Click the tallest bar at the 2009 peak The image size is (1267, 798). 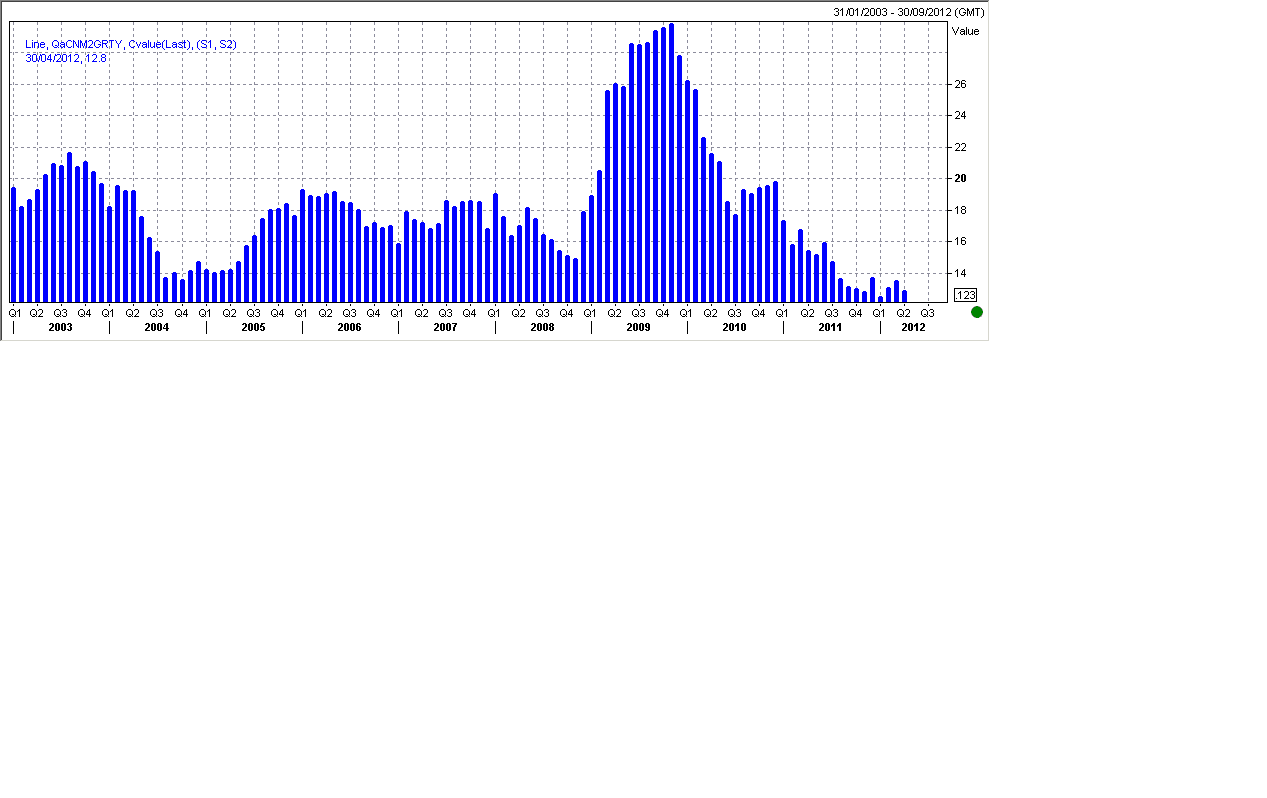point(670,160)
